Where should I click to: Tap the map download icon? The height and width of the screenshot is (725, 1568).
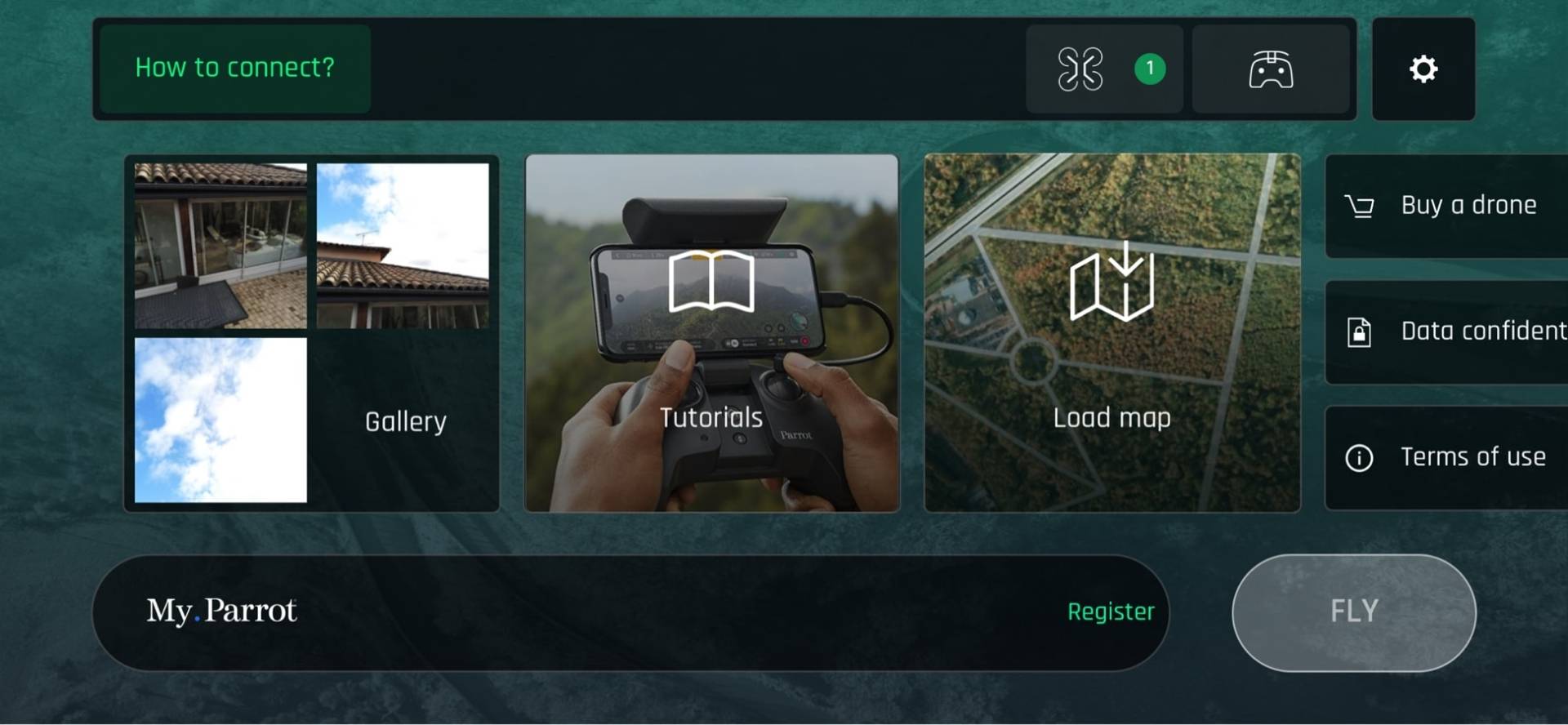[x=1112, y=282]
